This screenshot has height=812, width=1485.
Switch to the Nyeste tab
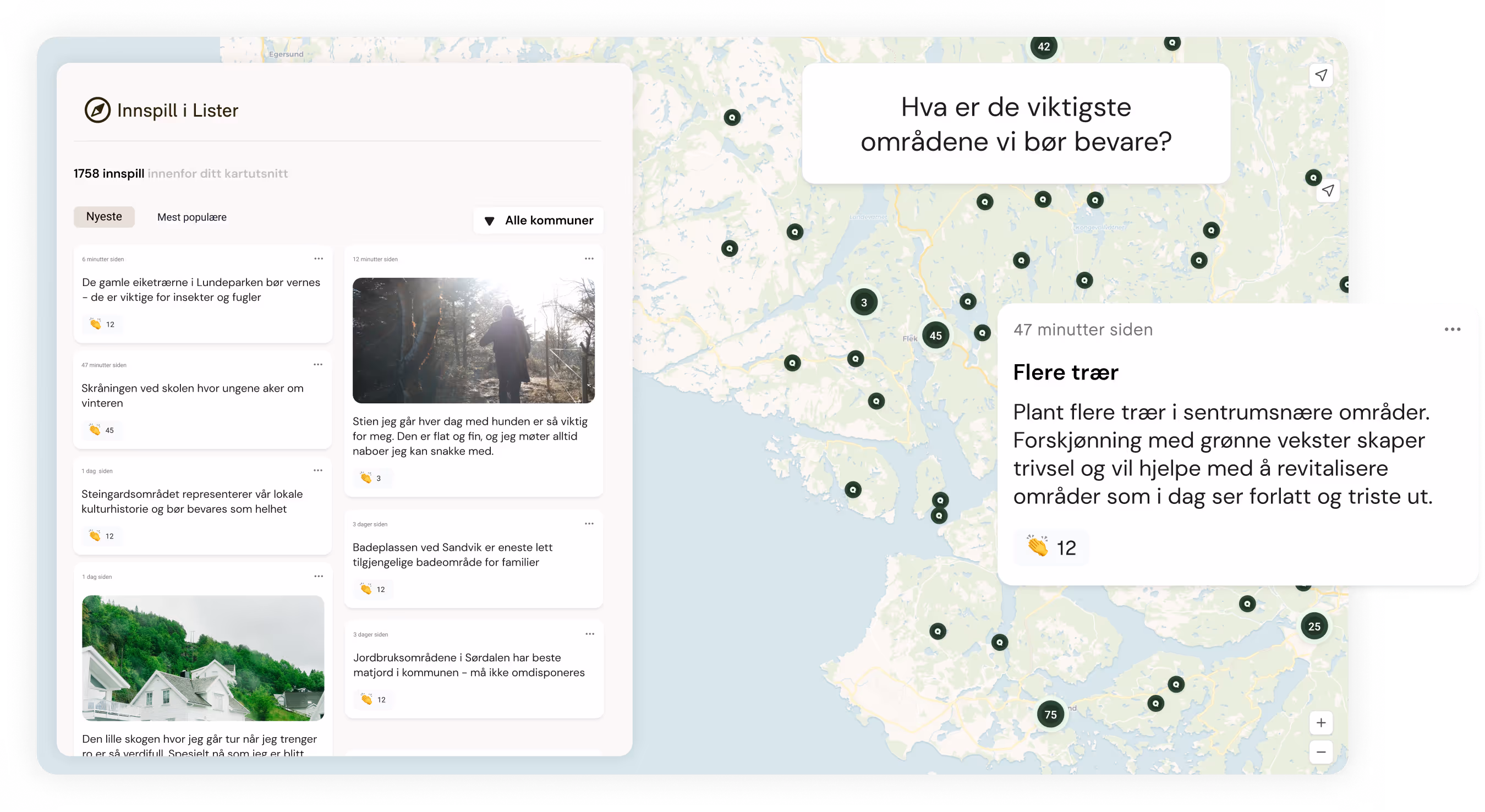click(104, 217)
